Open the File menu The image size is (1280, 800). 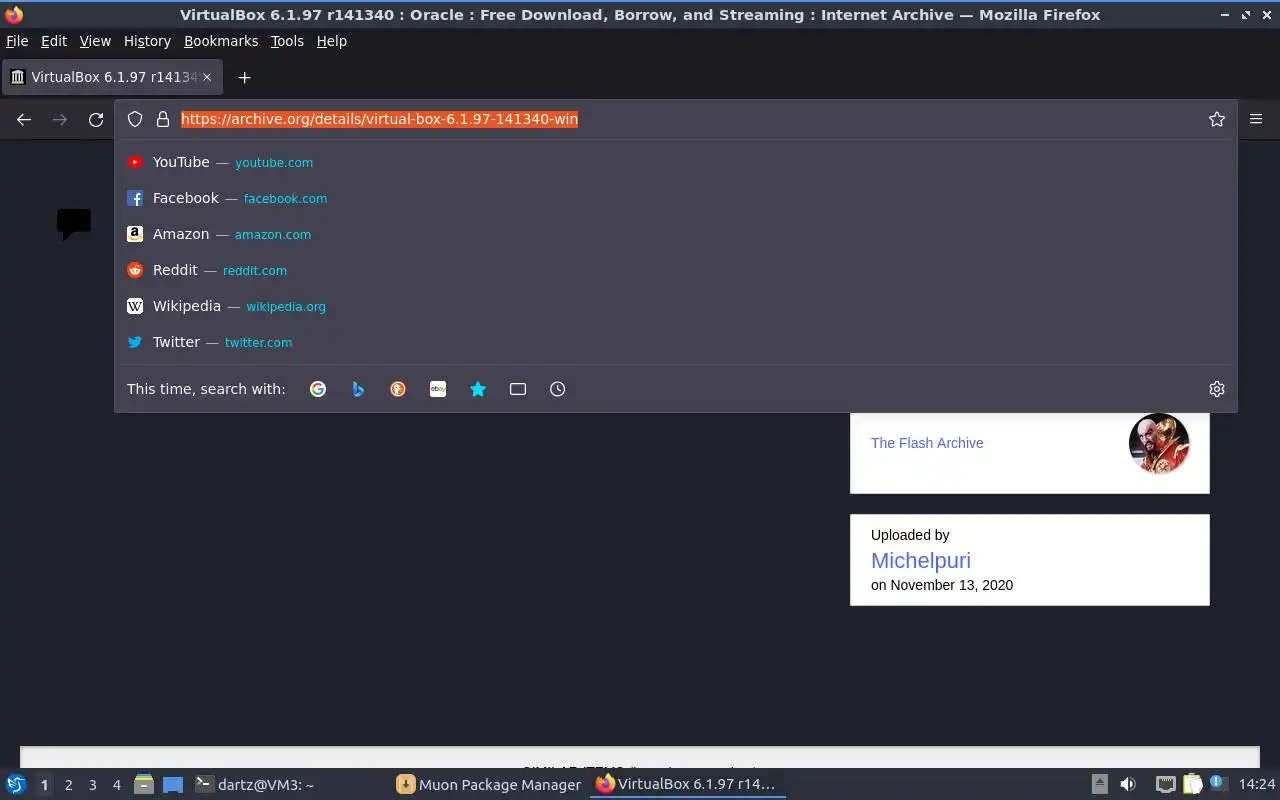[17, 41]
